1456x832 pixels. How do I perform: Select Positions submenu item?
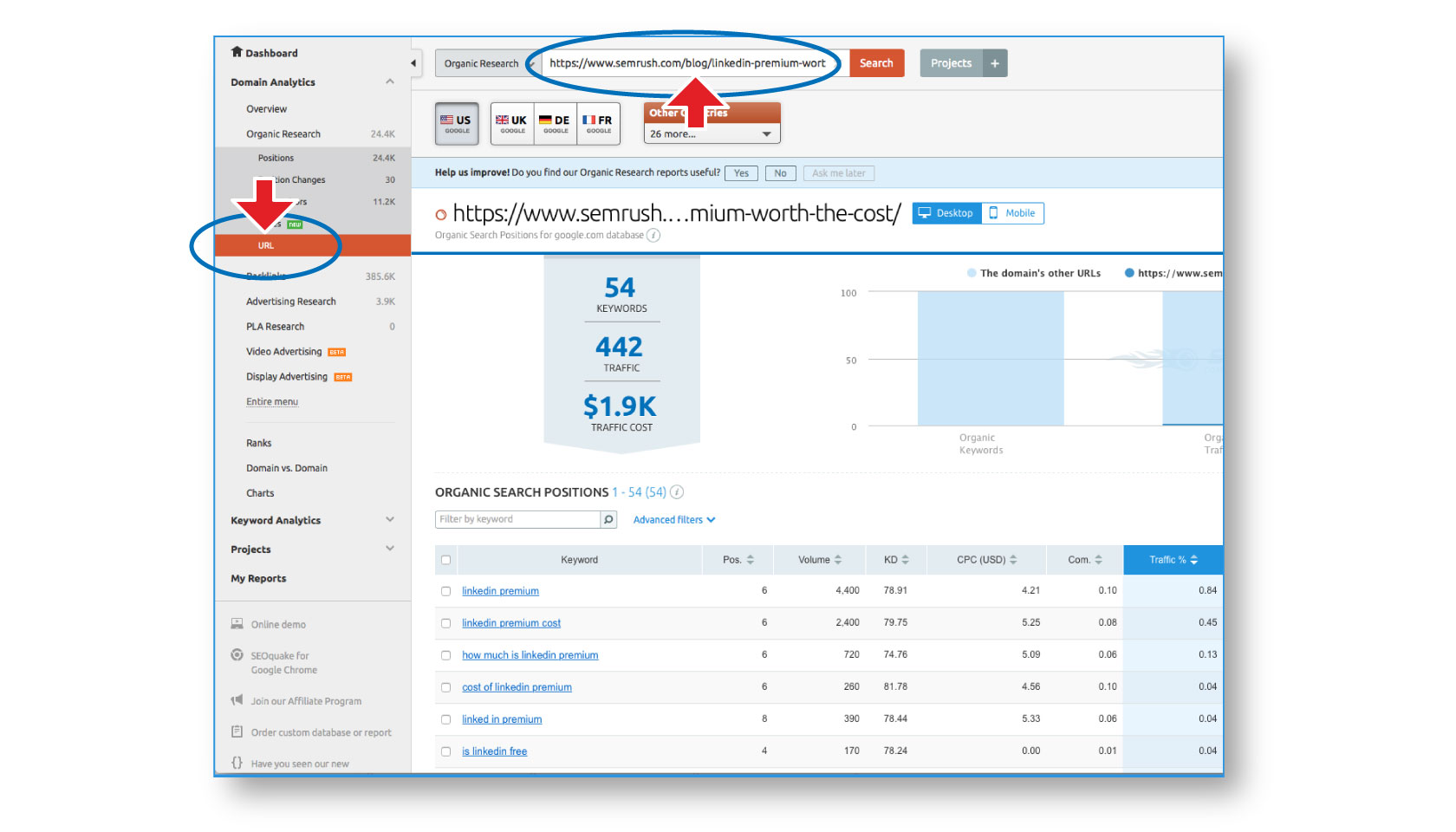pyautogui.click(x=276, y=158)
